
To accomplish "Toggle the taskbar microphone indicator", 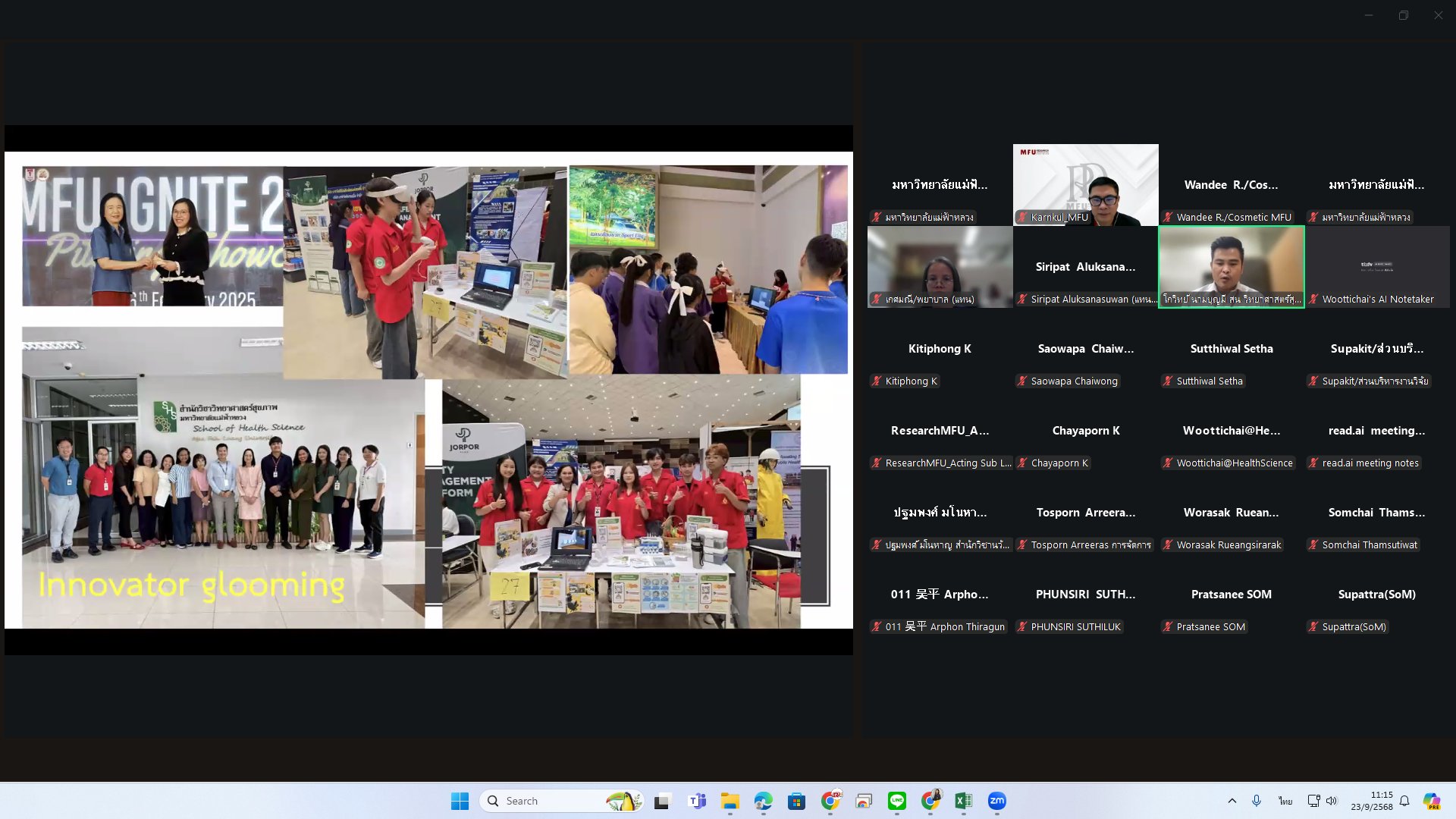I will click(1257, 801).
